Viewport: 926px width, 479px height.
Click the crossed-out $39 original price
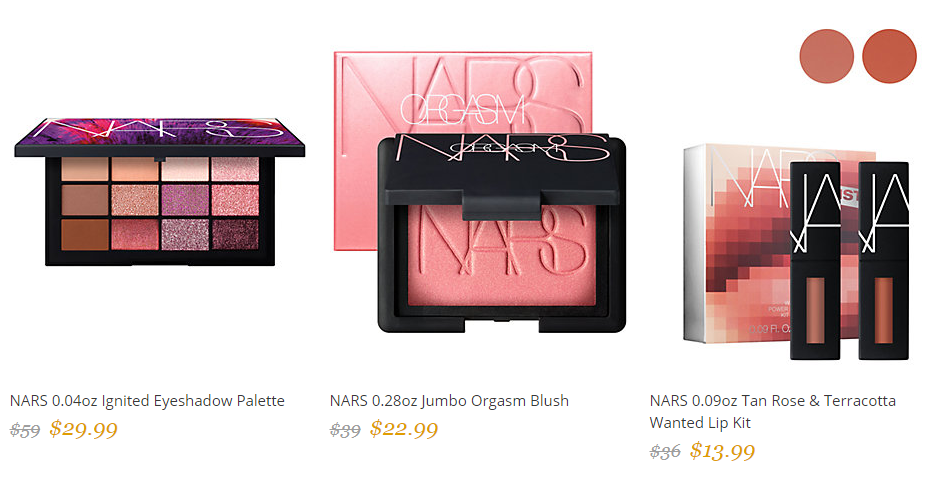click(x=345, y=430)
